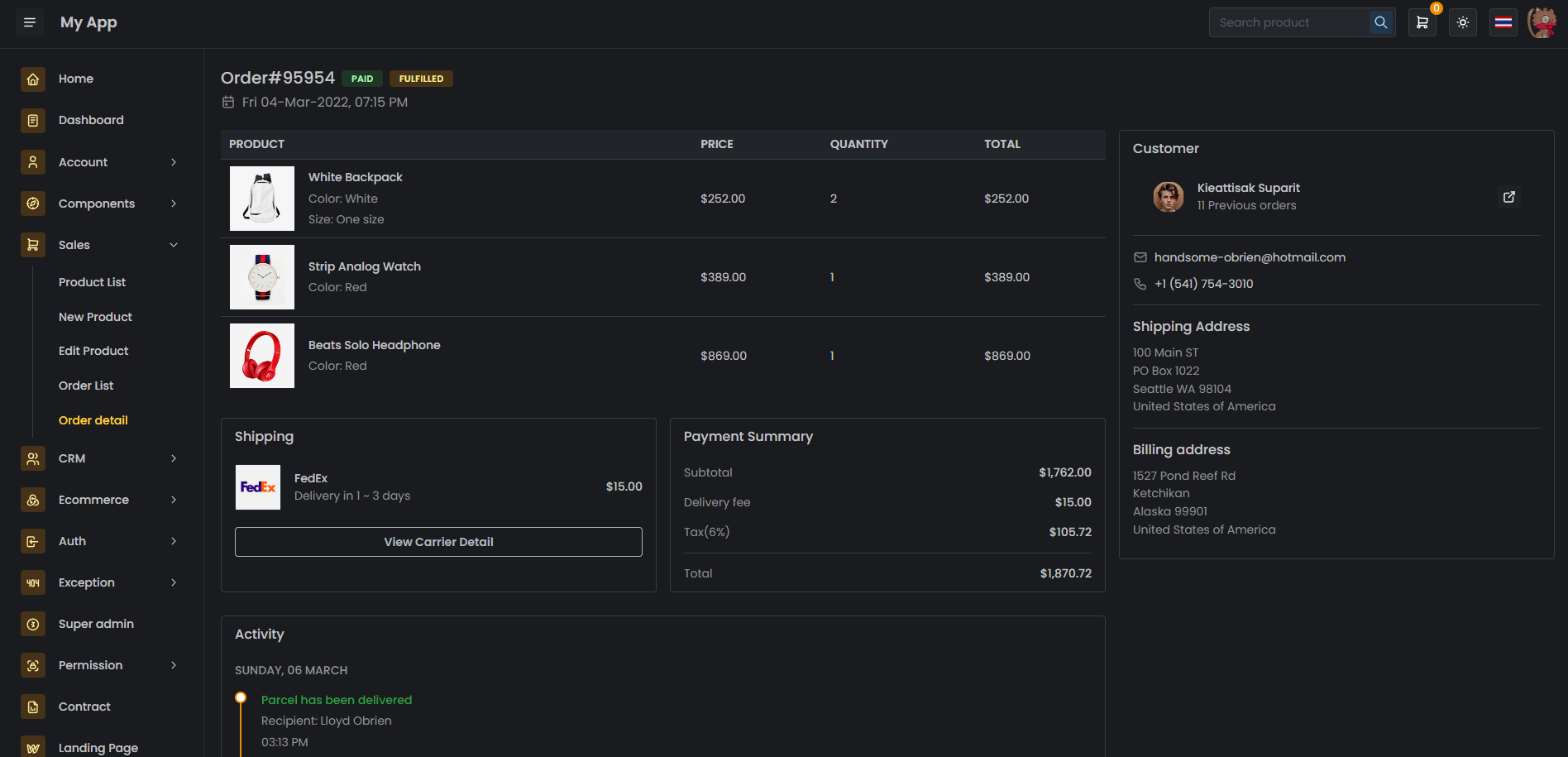Click Parcel has been delivered activity
1568x757 pixels.
point(337,700)
